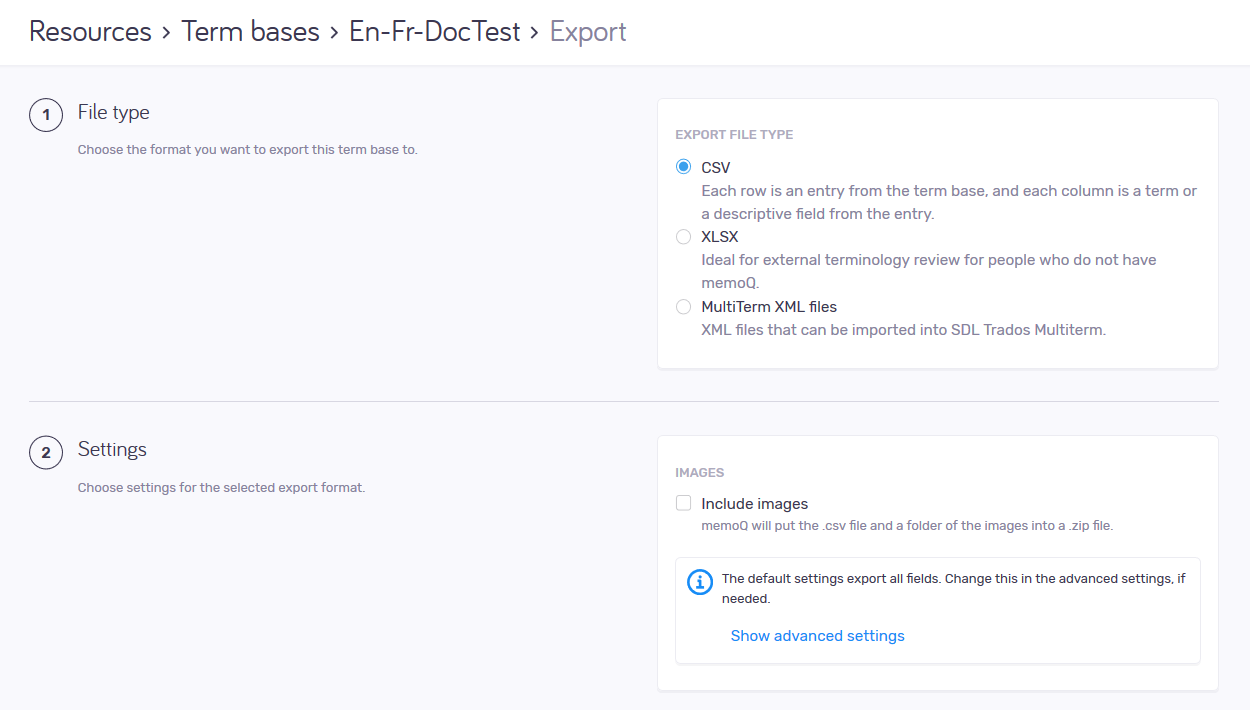Image resolution: width=1250 pixels, height=710 pixels.
Task: Click the chevron after Resources breadcrumb
Action: pyautogui.click(x=166, y=33)
